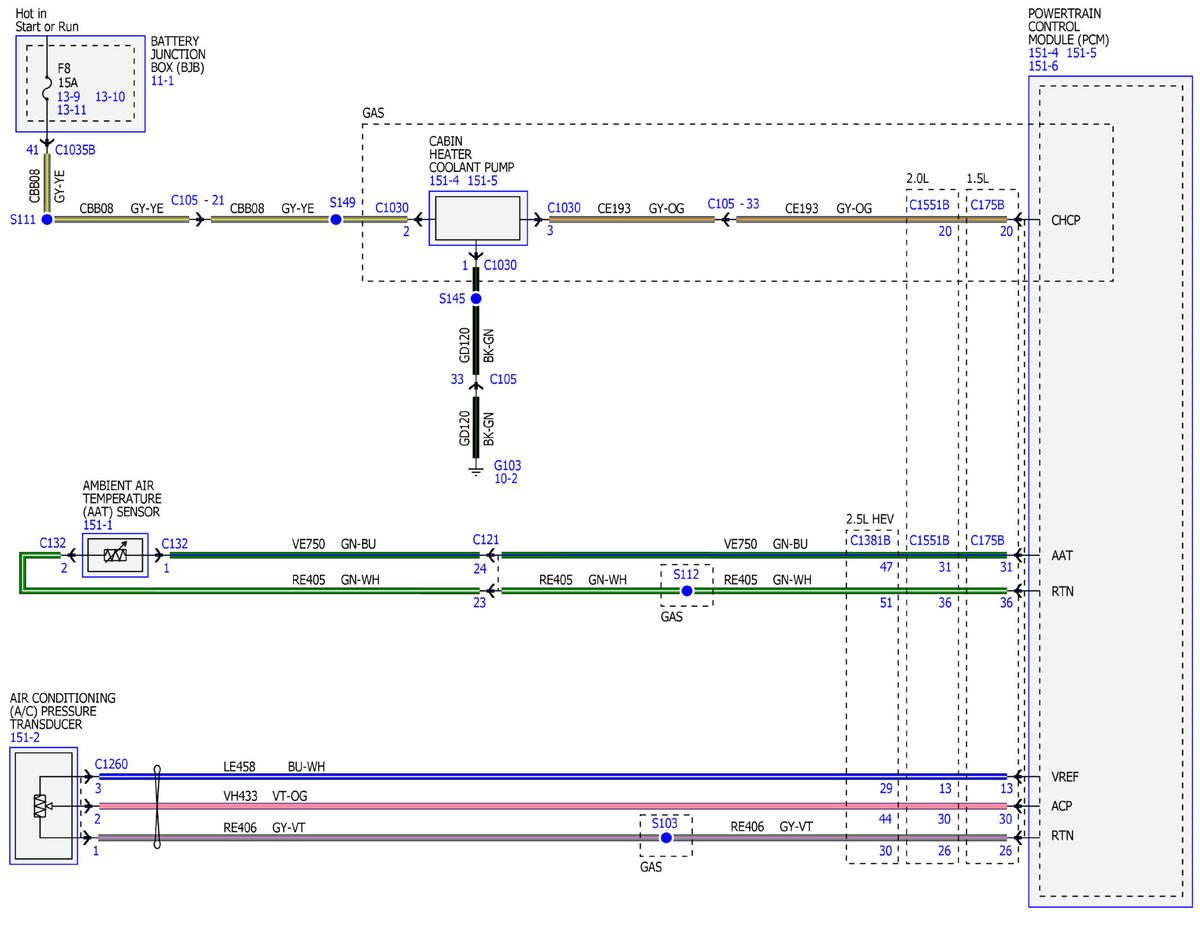The height and width of the screenshot is (927, 1200).
Task: Select the A/C Pressure Transducer component symbol
Action: tap(43, 805)
